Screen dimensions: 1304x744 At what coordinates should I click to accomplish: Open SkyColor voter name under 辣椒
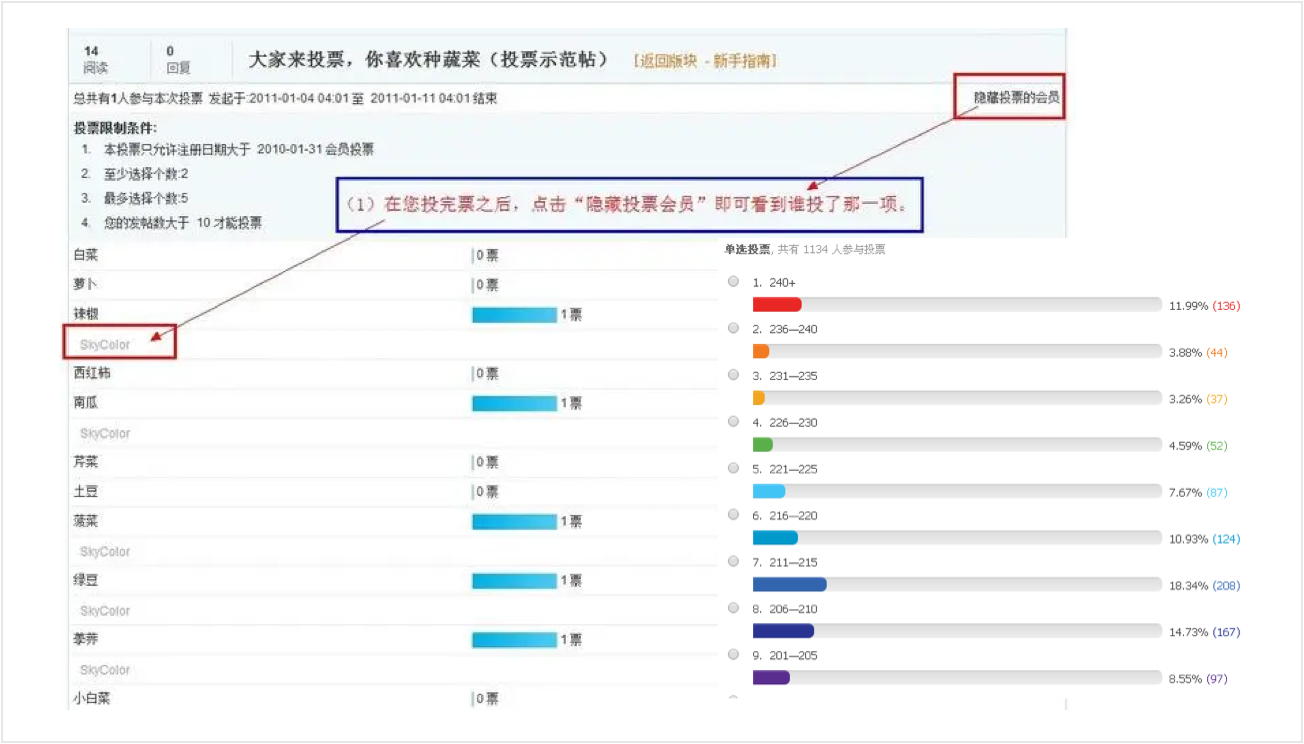[105, 345]
